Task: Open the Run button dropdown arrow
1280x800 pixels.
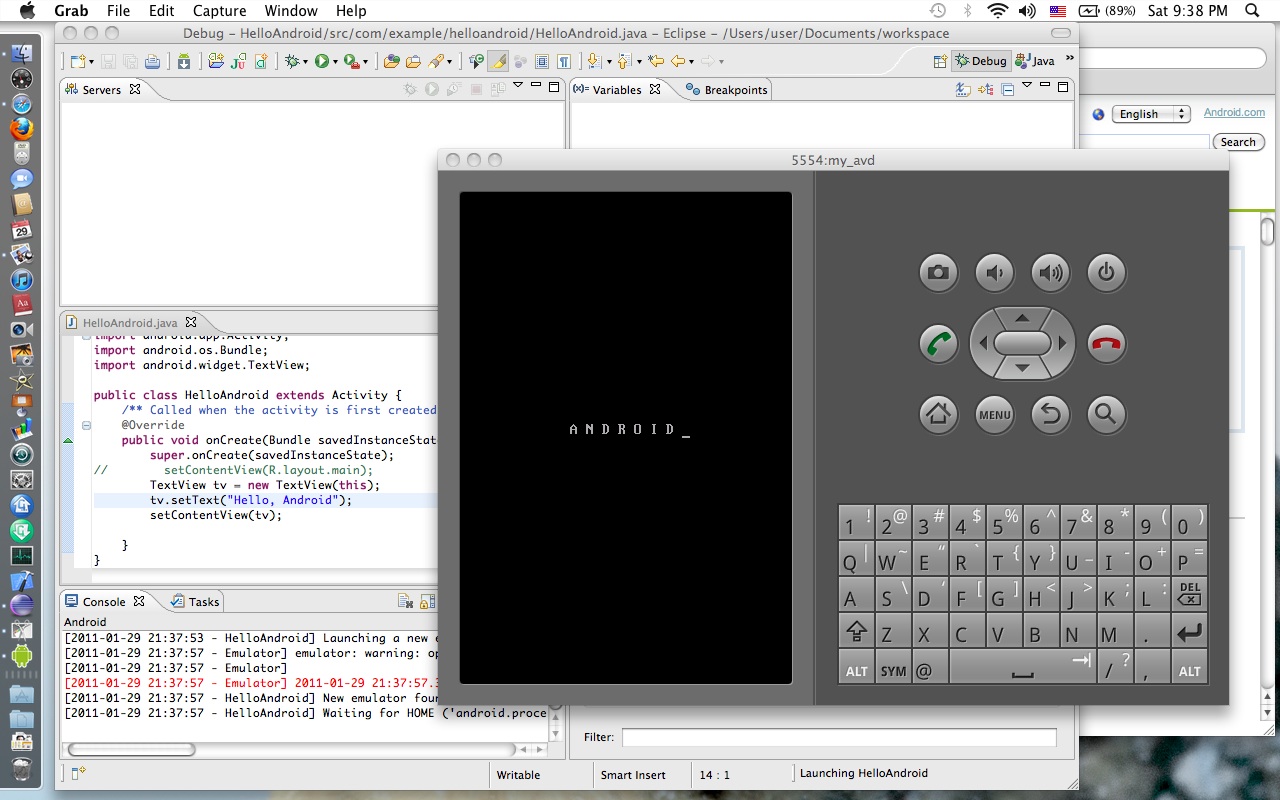Action: coord(336,62)
